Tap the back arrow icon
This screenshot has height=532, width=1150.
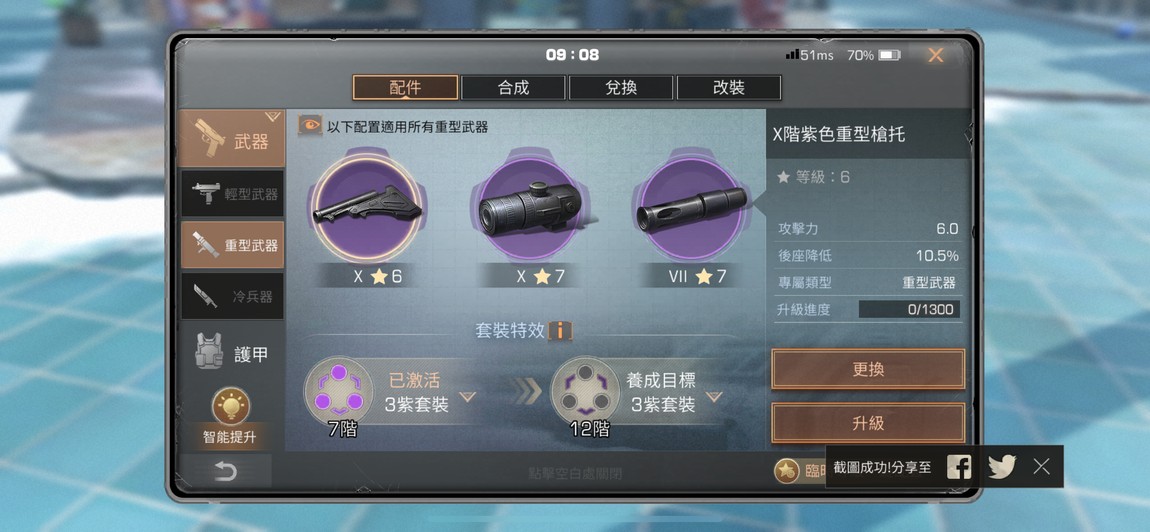226,471
